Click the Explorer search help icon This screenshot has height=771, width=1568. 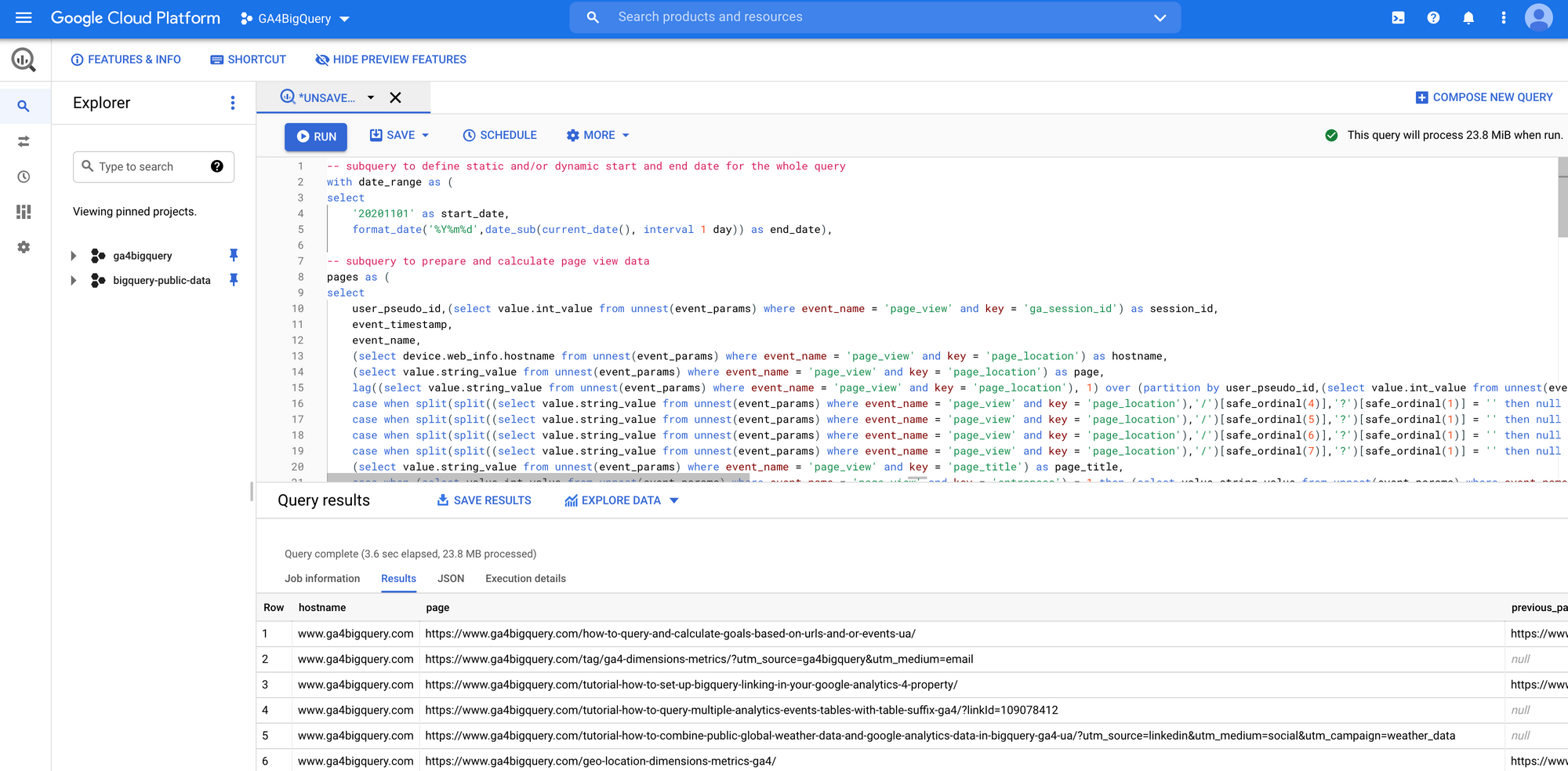coord(217,166)
